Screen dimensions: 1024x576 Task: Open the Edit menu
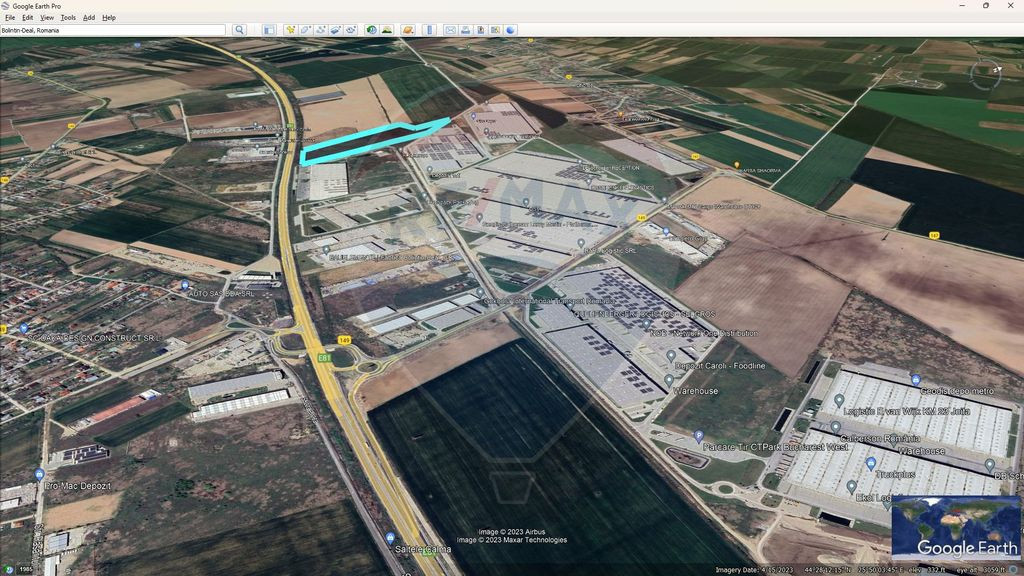click(x=27, y=18)
